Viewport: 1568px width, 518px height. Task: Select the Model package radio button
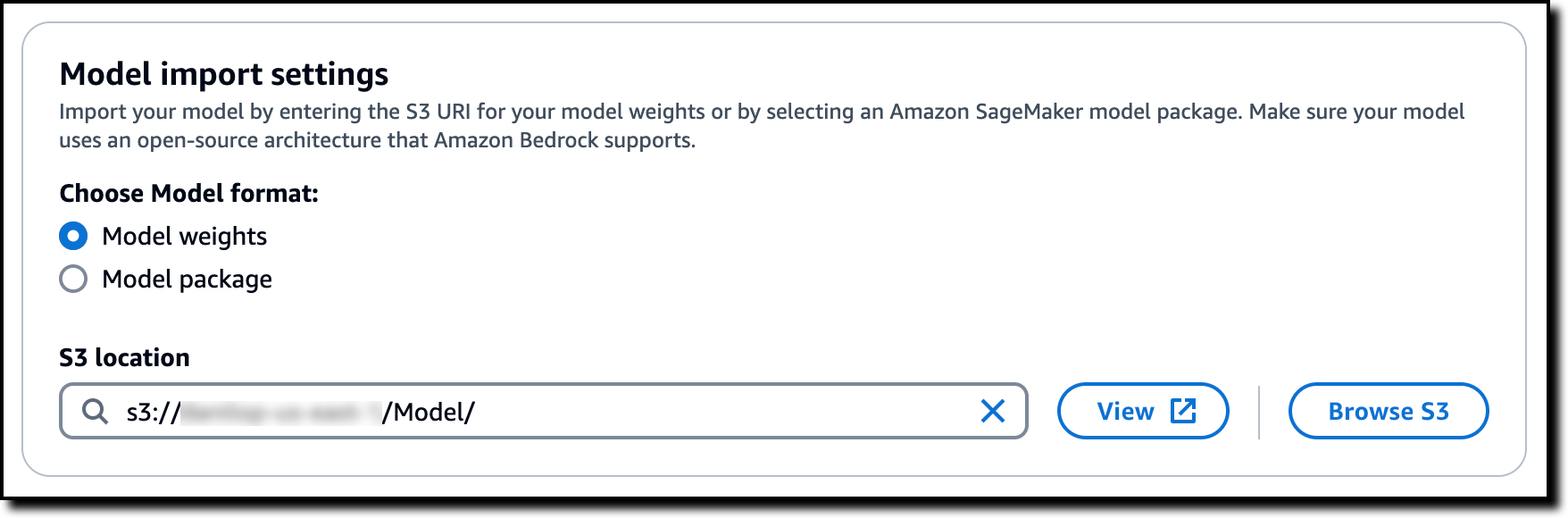tap(73, 280)
